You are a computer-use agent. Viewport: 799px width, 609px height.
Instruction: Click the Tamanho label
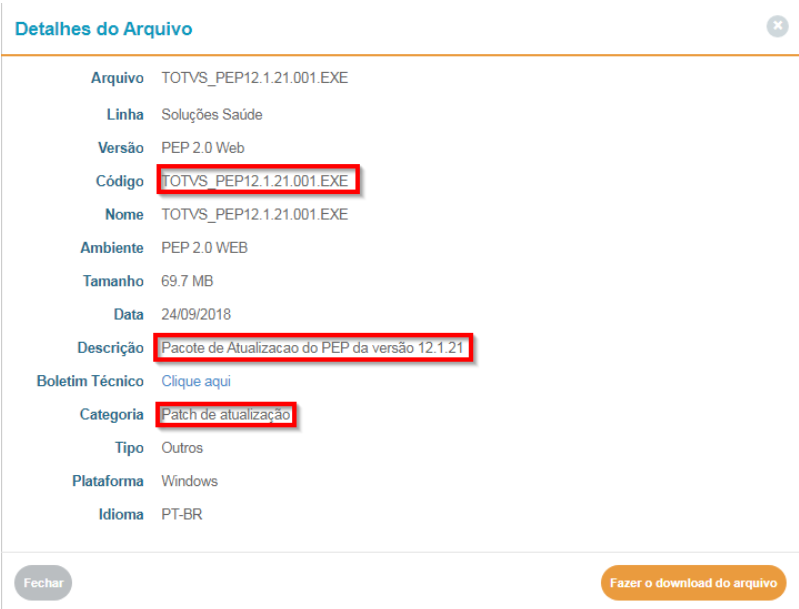[x=113, y=281]
